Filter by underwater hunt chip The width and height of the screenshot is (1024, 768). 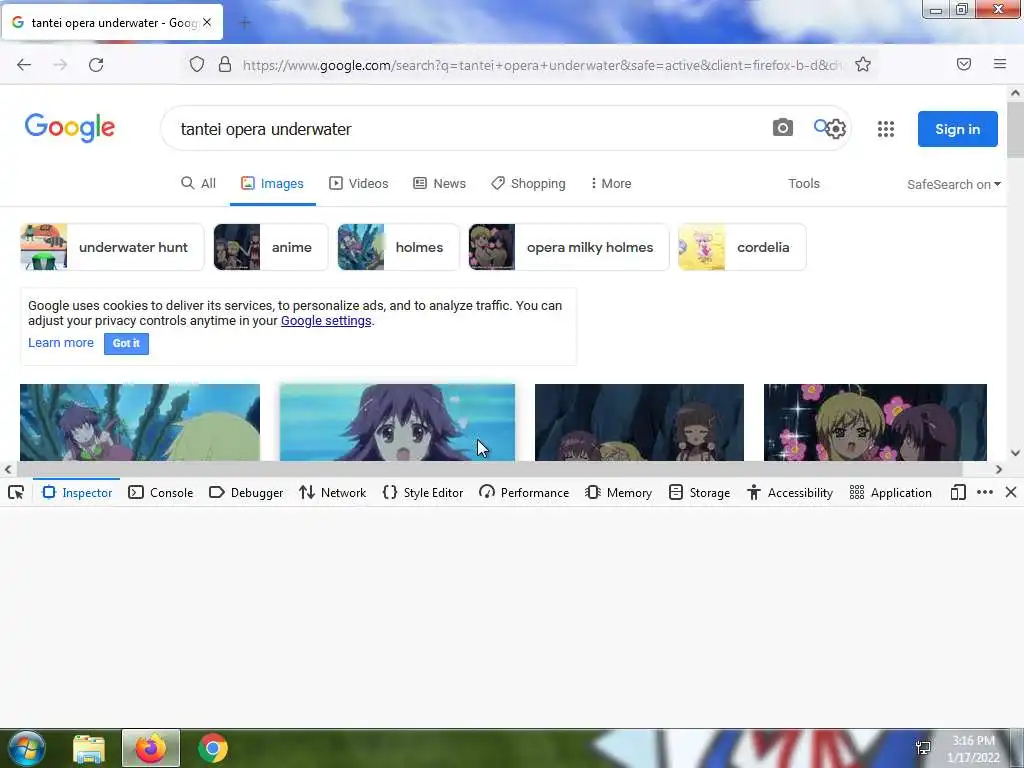[112, 247]
